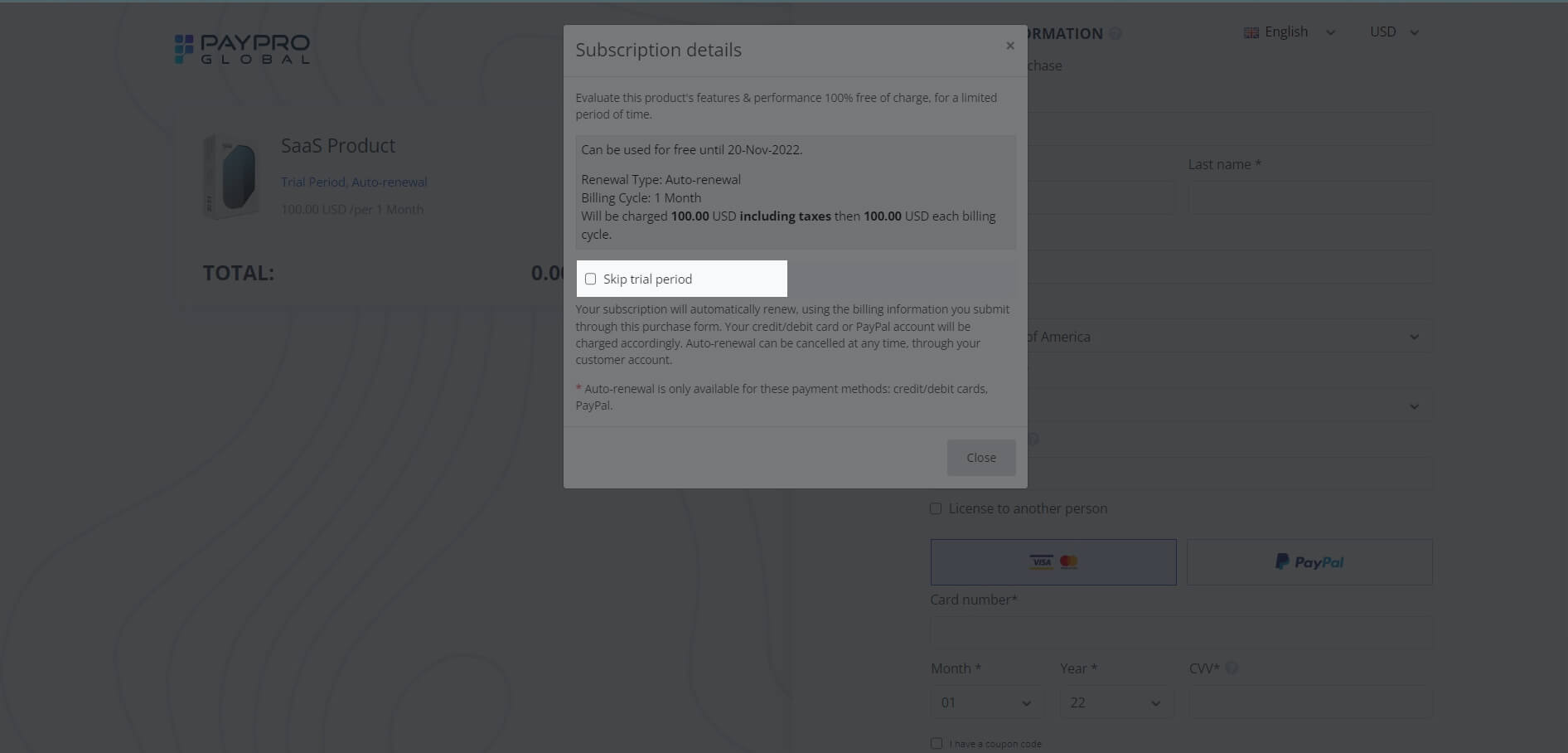
Task: Click the Card number input field
Action: click(1180, 632)
